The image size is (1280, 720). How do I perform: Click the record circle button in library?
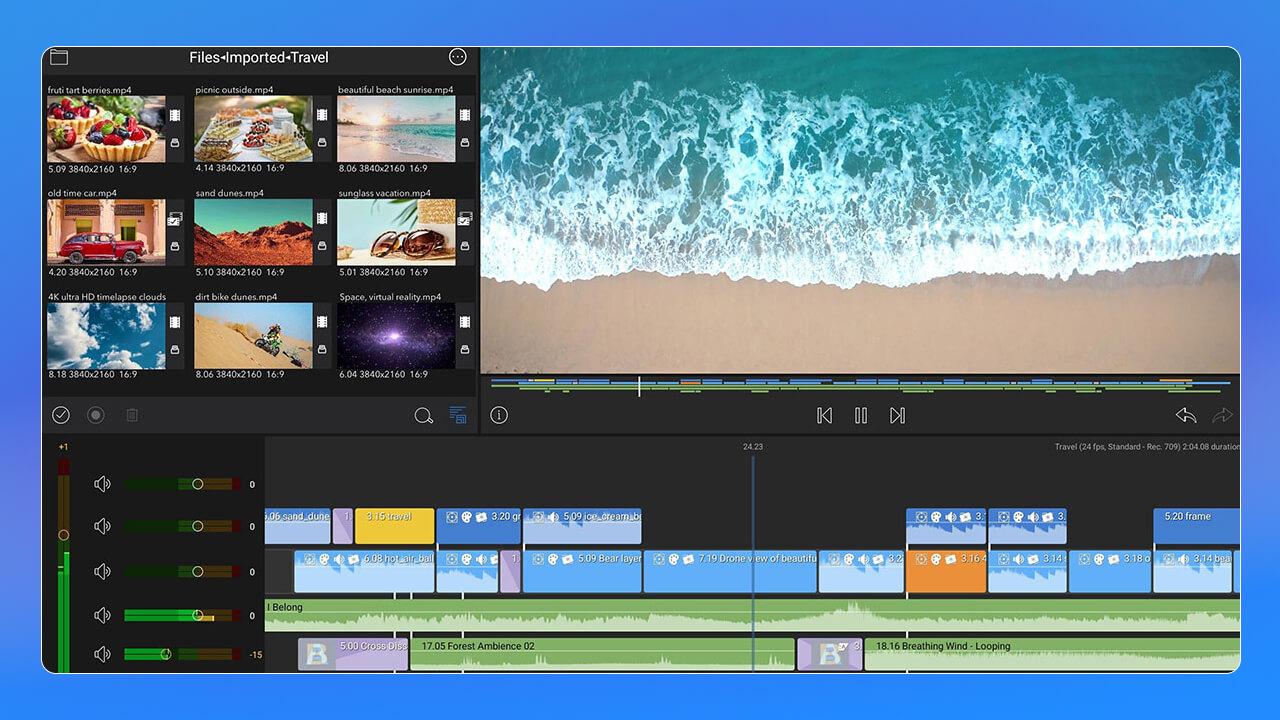click(x=96, y=415)
